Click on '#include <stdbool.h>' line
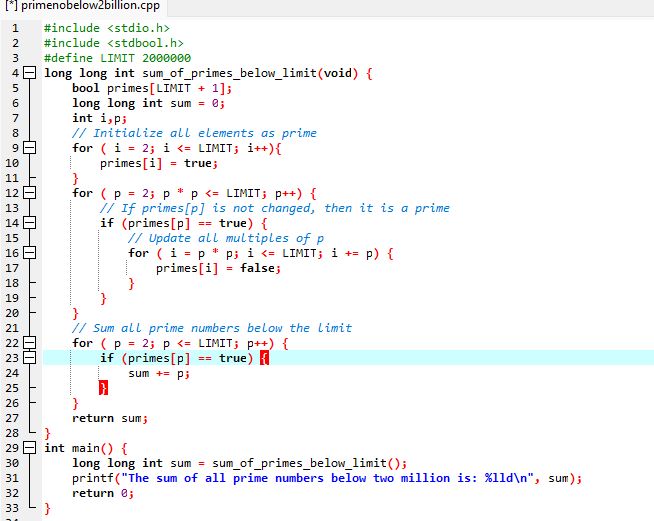 point(113,43)
